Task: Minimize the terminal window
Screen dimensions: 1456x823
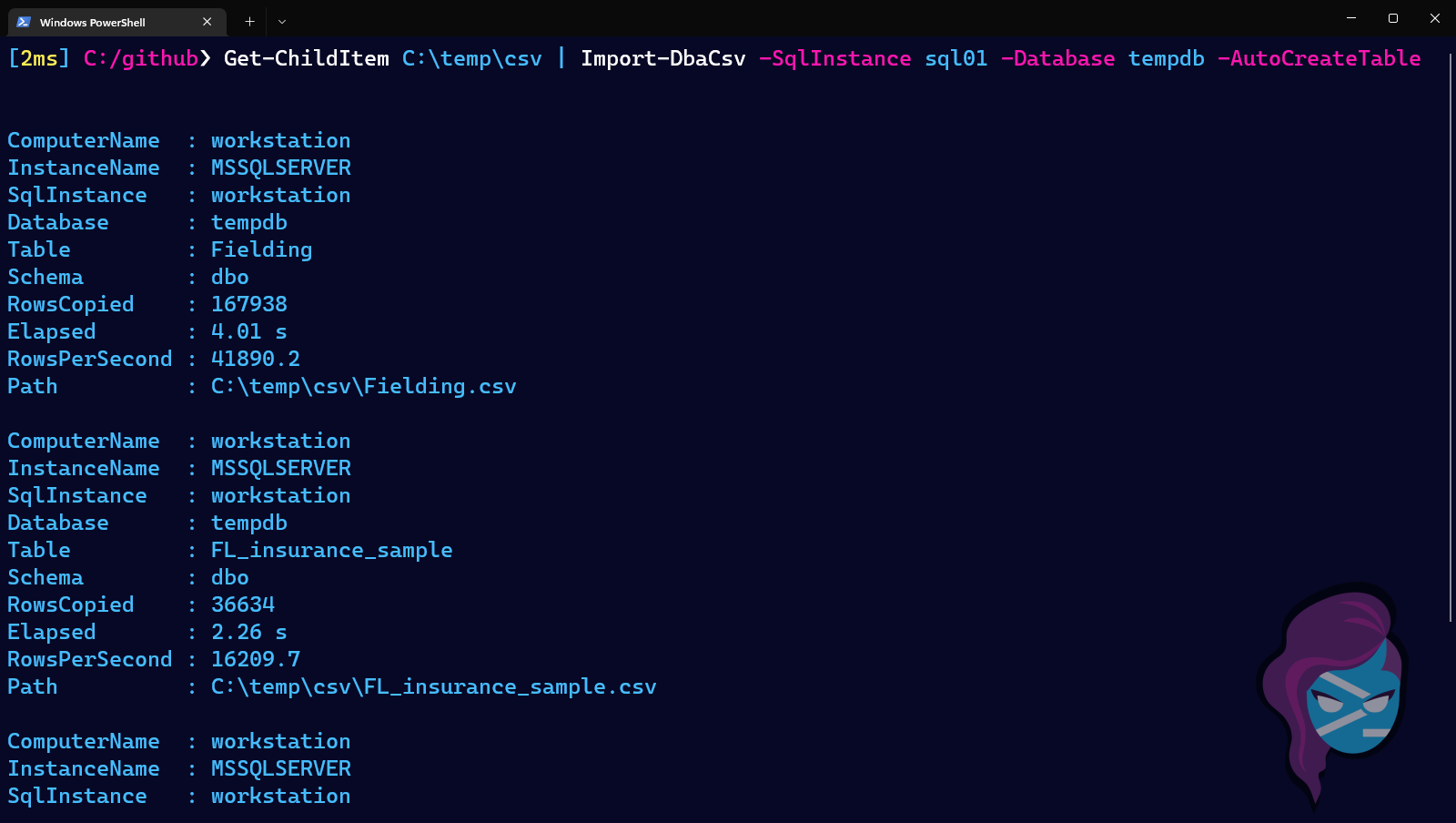Action: 1351,18
